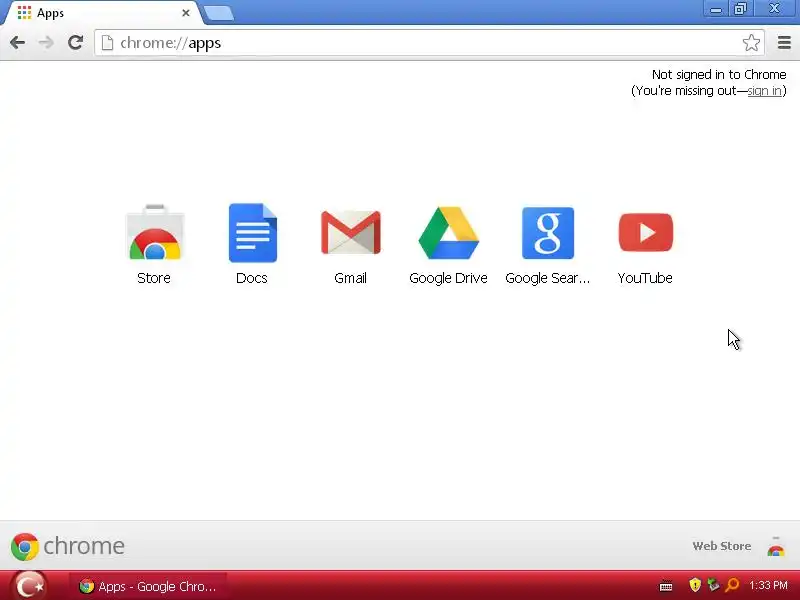The height and width of the screenshot is (600, 800).
Task: Click the 1:33 PM clock
Action: 768,585
